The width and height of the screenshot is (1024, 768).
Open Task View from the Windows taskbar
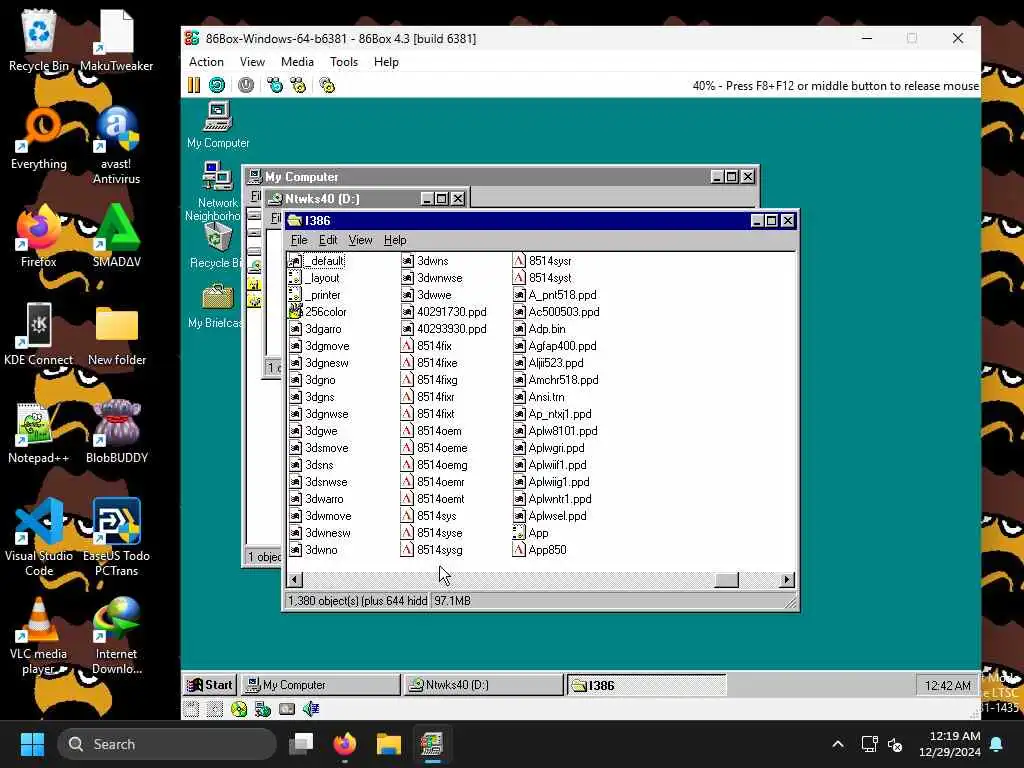coord(301,744)
